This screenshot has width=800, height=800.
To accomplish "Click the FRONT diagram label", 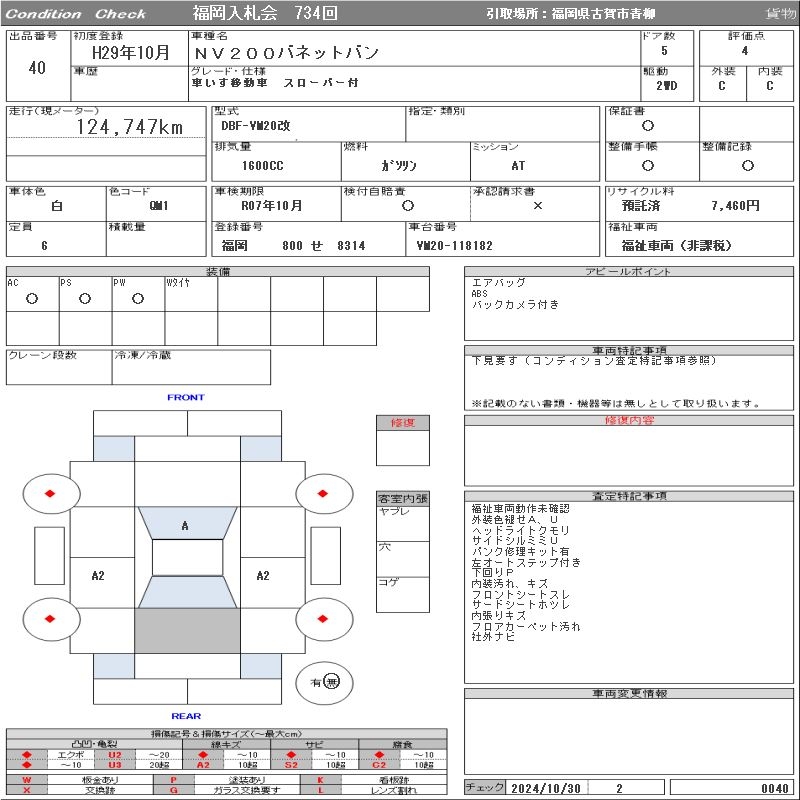I will [x=186, y=397].
